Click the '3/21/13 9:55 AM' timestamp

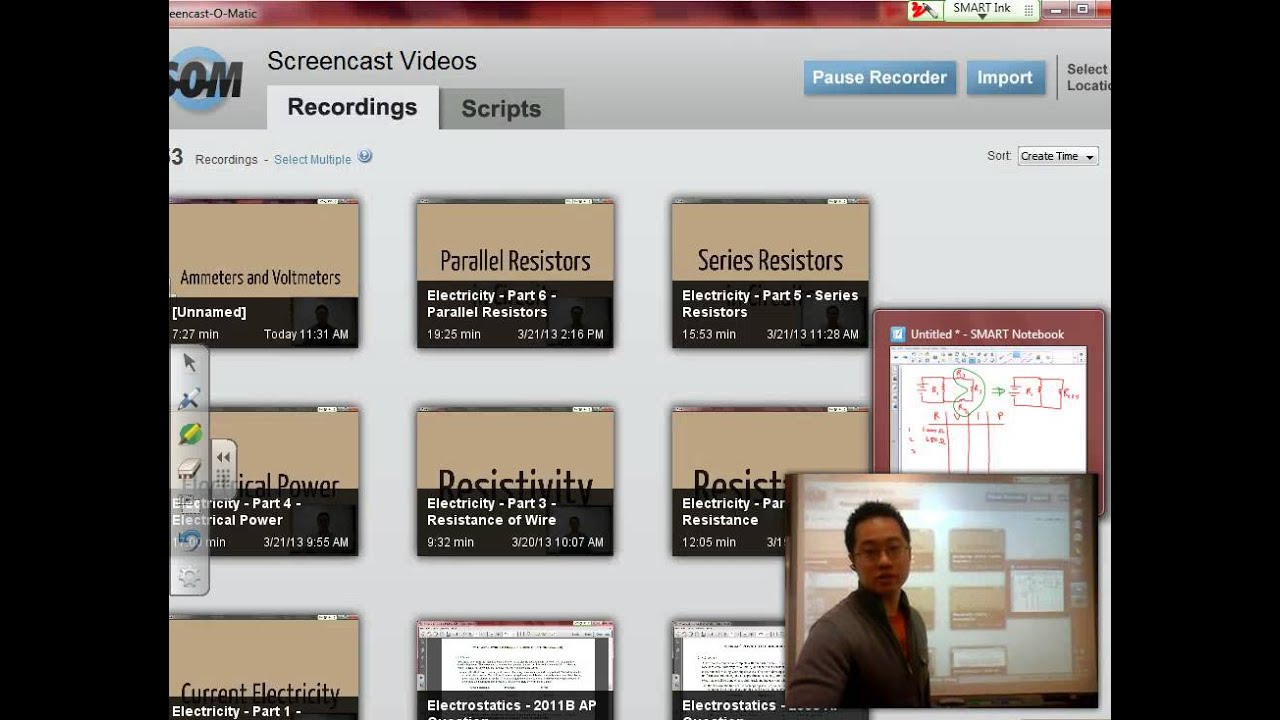(x=306, y=543)
